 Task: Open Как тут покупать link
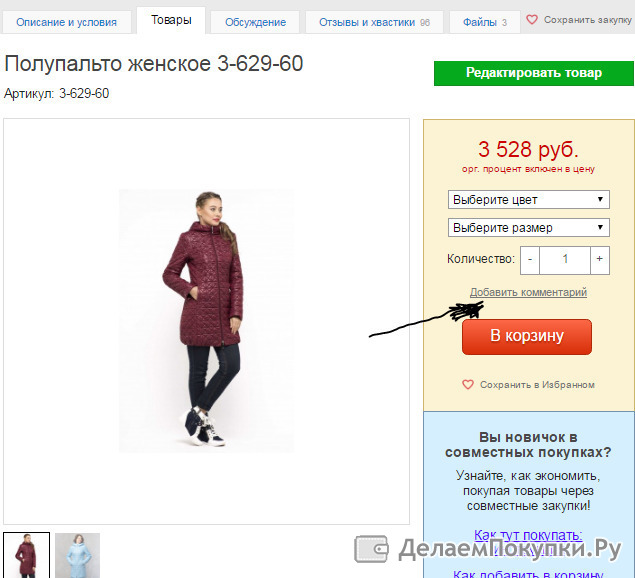click(x=528, y=535)
